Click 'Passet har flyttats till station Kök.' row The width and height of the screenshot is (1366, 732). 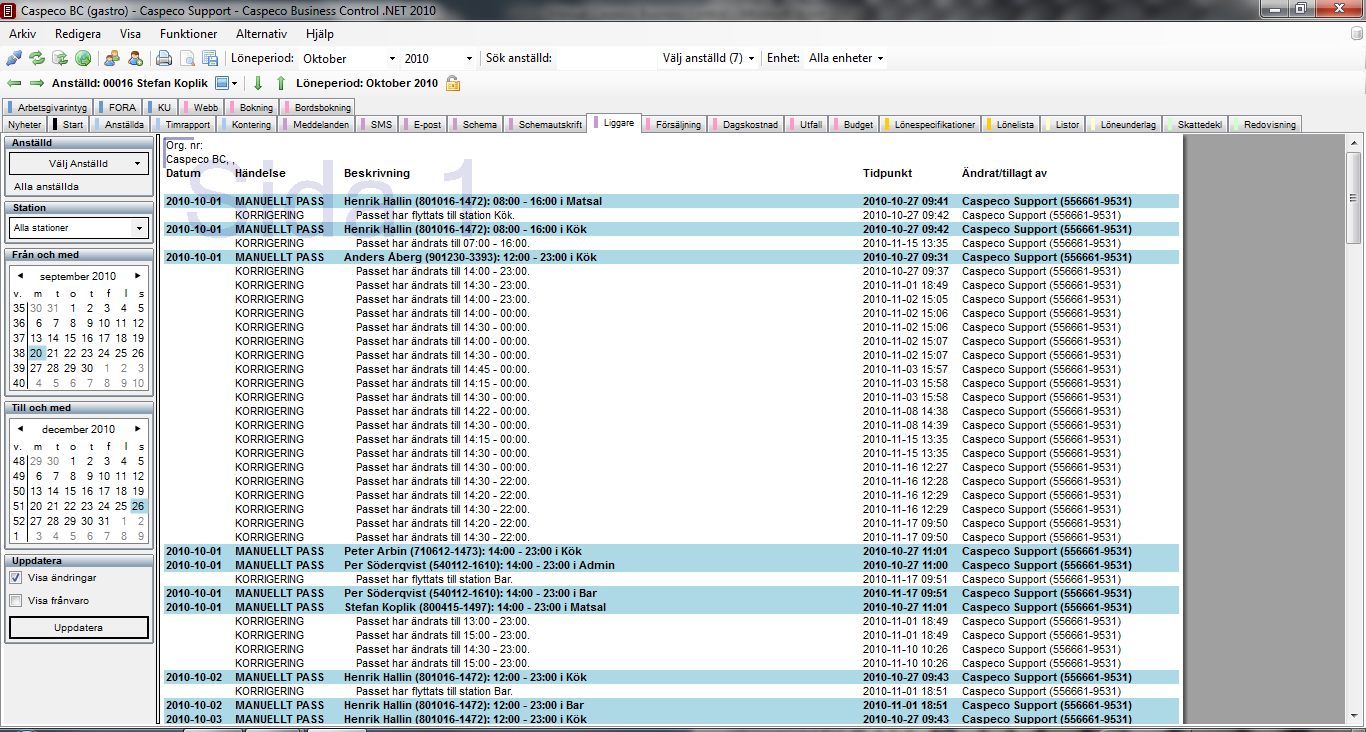(671, 215)
